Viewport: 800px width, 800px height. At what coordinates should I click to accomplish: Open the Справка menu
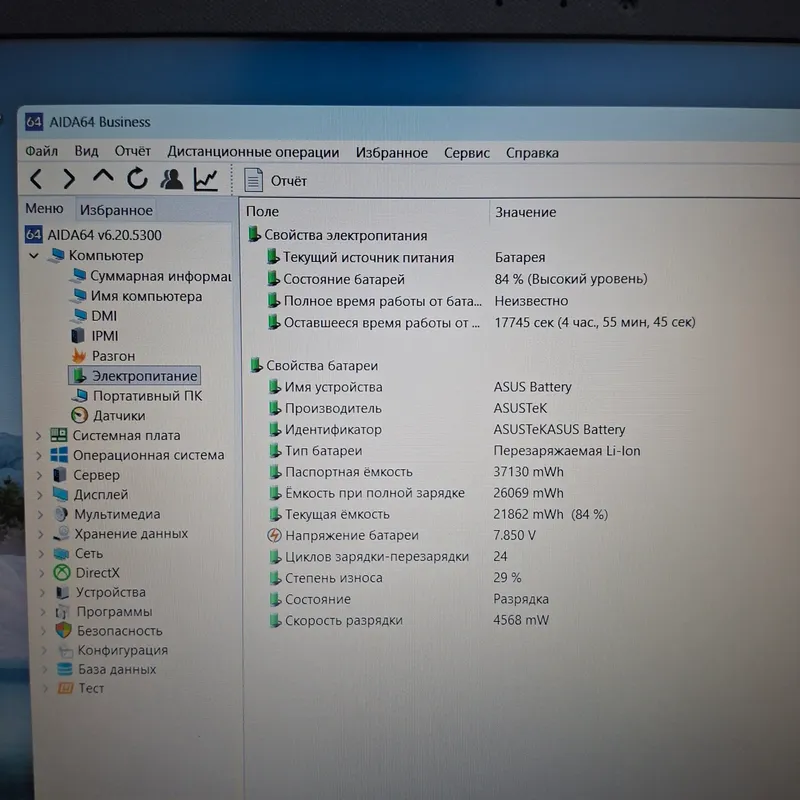pyautogui.click(x=532, y=153)
